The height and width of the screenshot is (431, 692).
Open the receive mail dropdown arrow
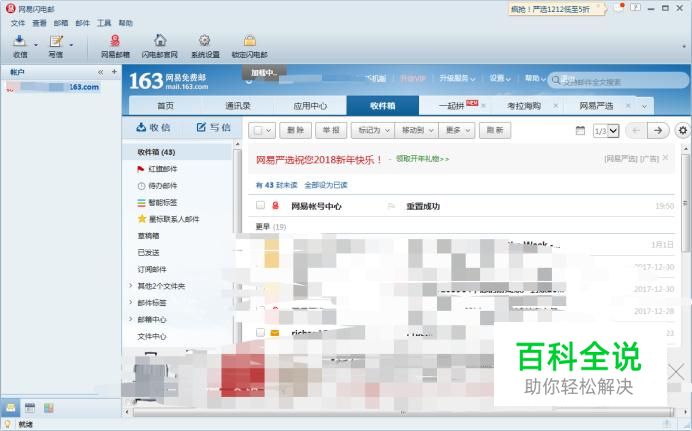pyautogui.click(x=36, y=45)
